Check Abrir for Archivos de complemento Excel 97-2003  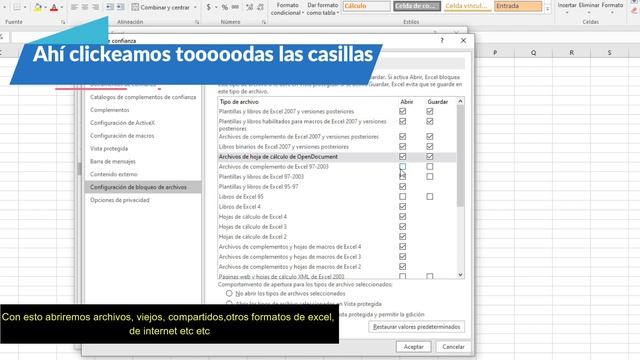click(x=402, y=167)
